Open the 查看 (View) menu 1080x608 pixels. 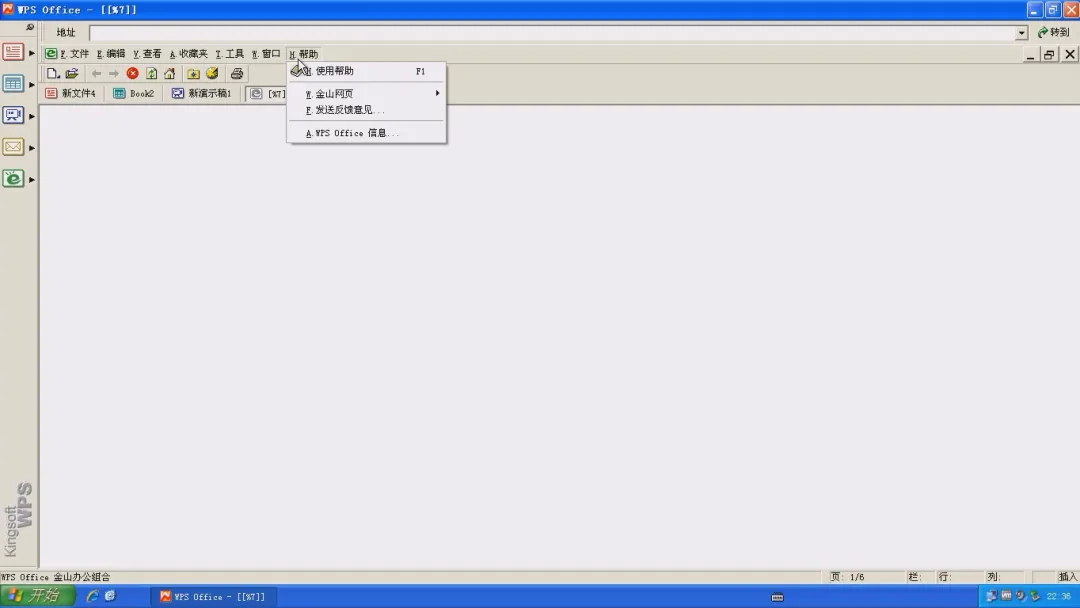(x=147, y=54)
